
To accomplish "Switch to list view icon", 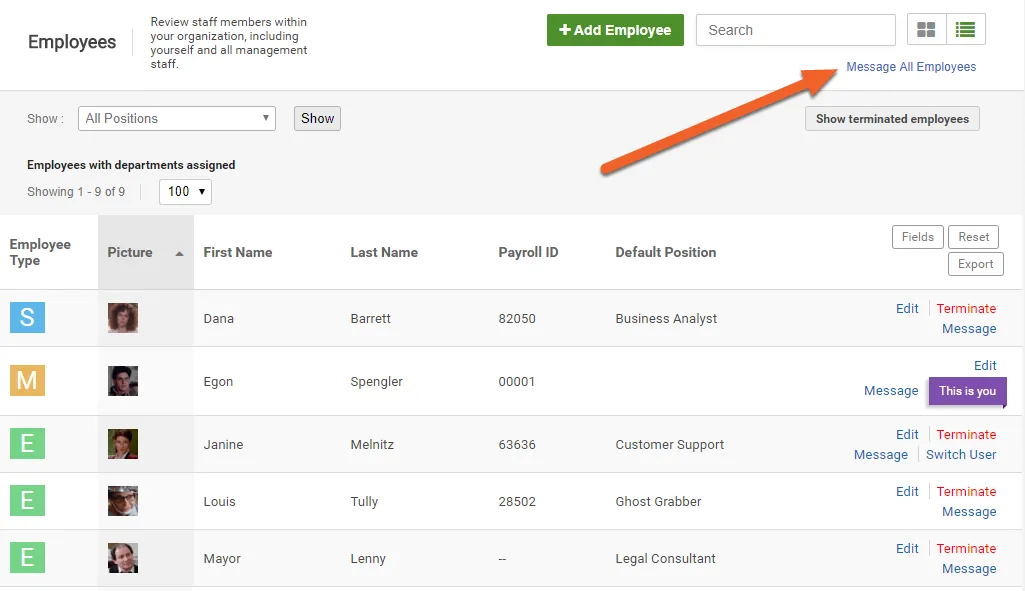I will (966, 29).
